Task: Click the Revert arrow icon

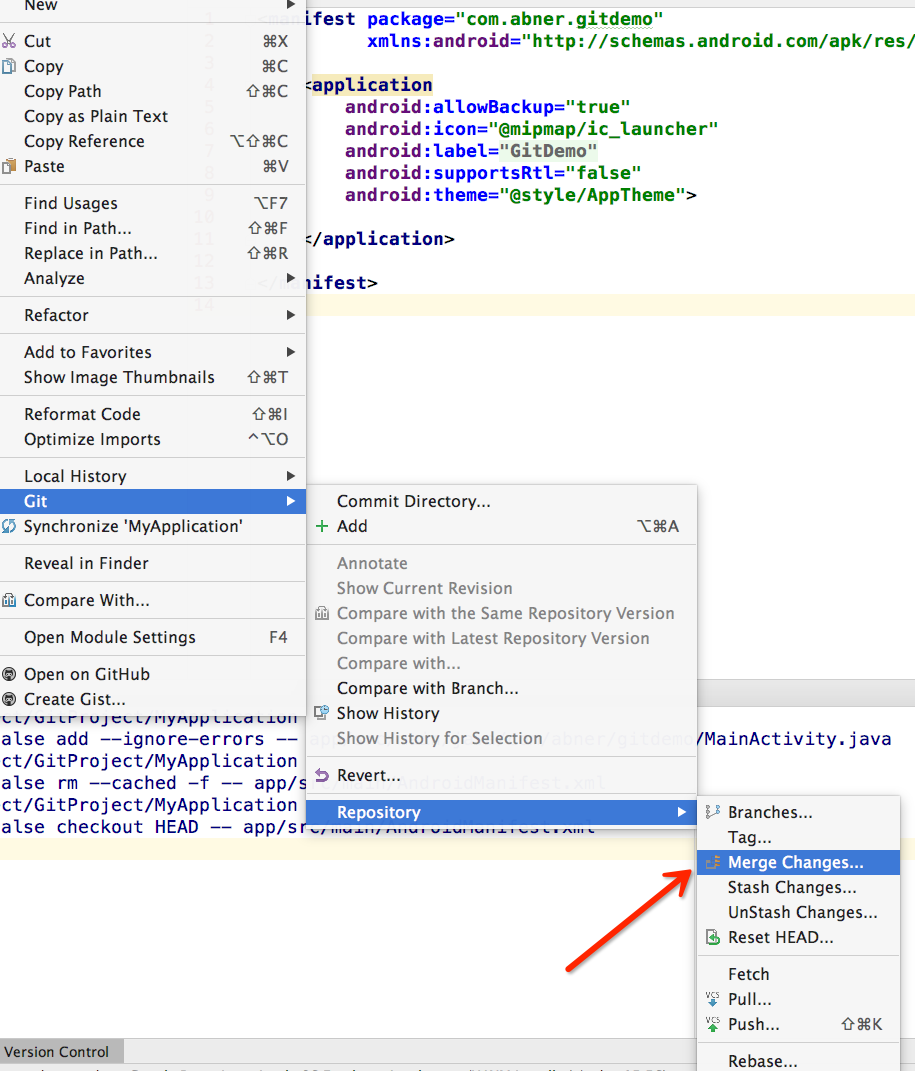Action: [x=321, y=775]
